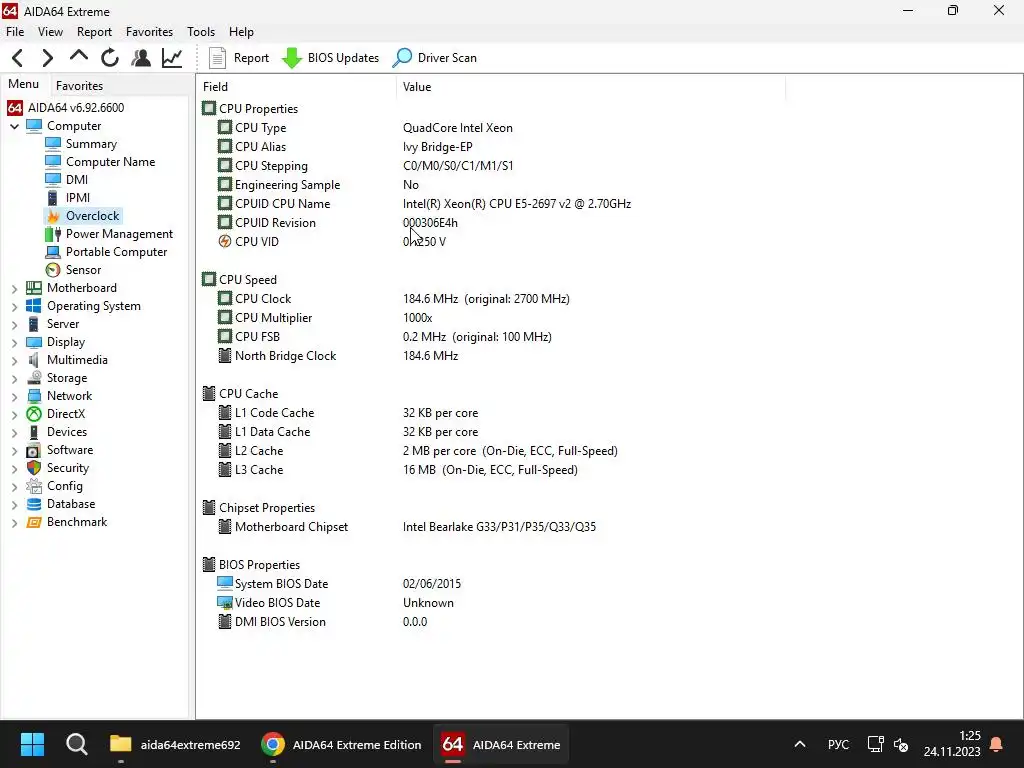Click the Benchmark icon in tree

click(x=34, y=522)
